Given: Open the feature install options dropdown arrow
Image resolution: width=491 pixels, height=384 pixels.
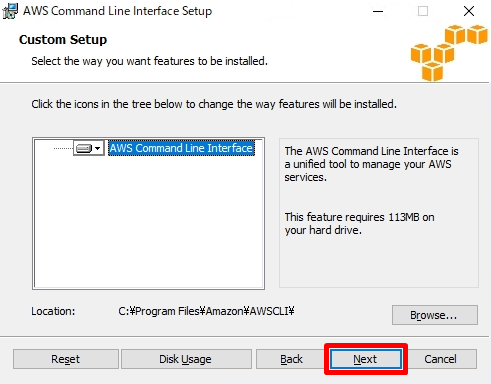Looking at the screenshot, I should tap(98, 148).
